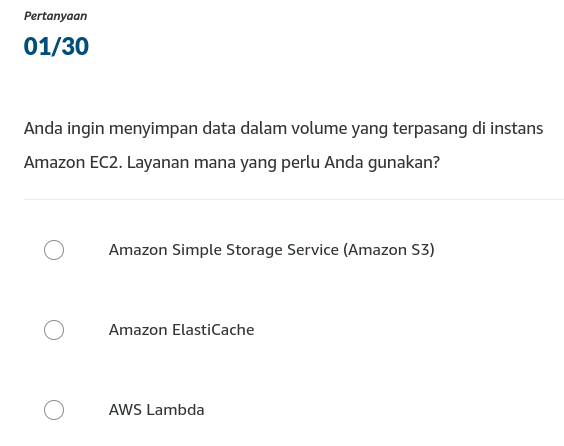The width and height of the screenshot is (564, 446).
Task: Click the 01 current question number
Action: (37, 46)
